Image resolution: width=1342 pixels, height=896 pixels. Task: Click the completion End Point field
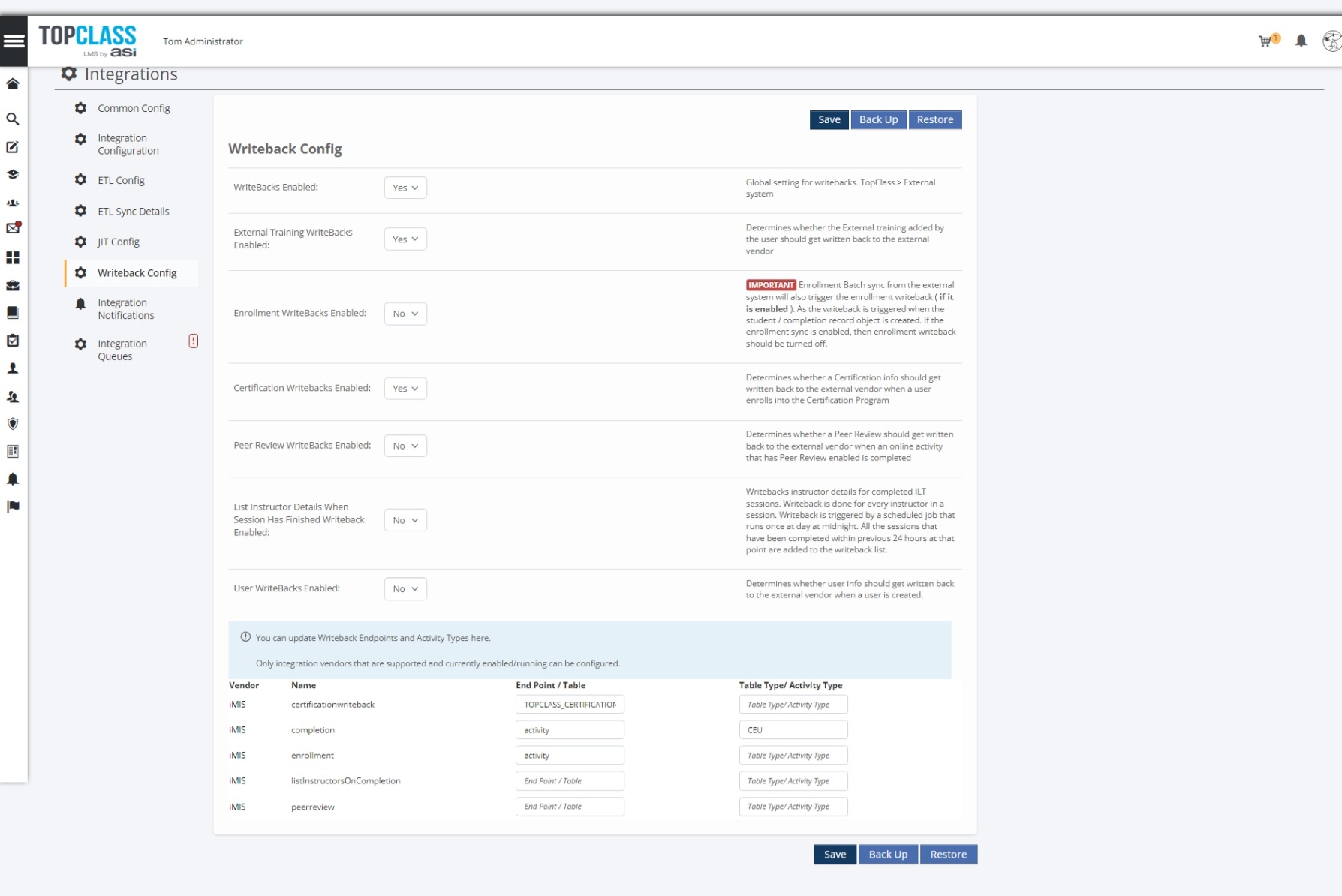coord(570,730)
